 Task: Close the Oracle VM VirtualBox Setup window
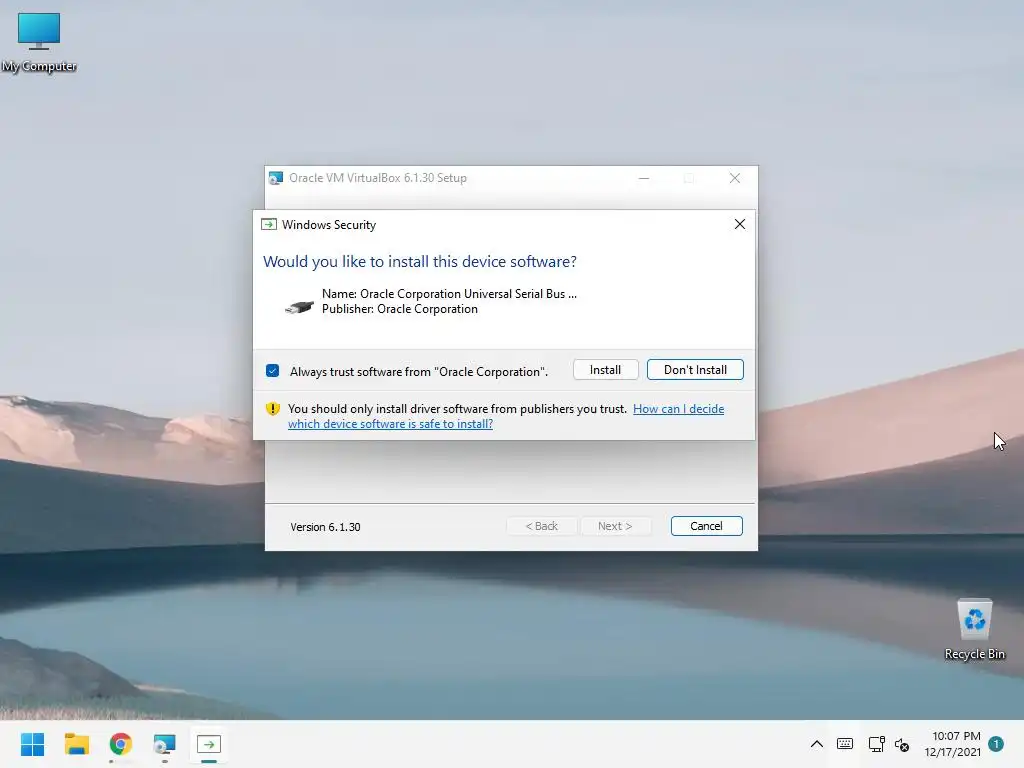pyautogui.click(x=735, y=178)
